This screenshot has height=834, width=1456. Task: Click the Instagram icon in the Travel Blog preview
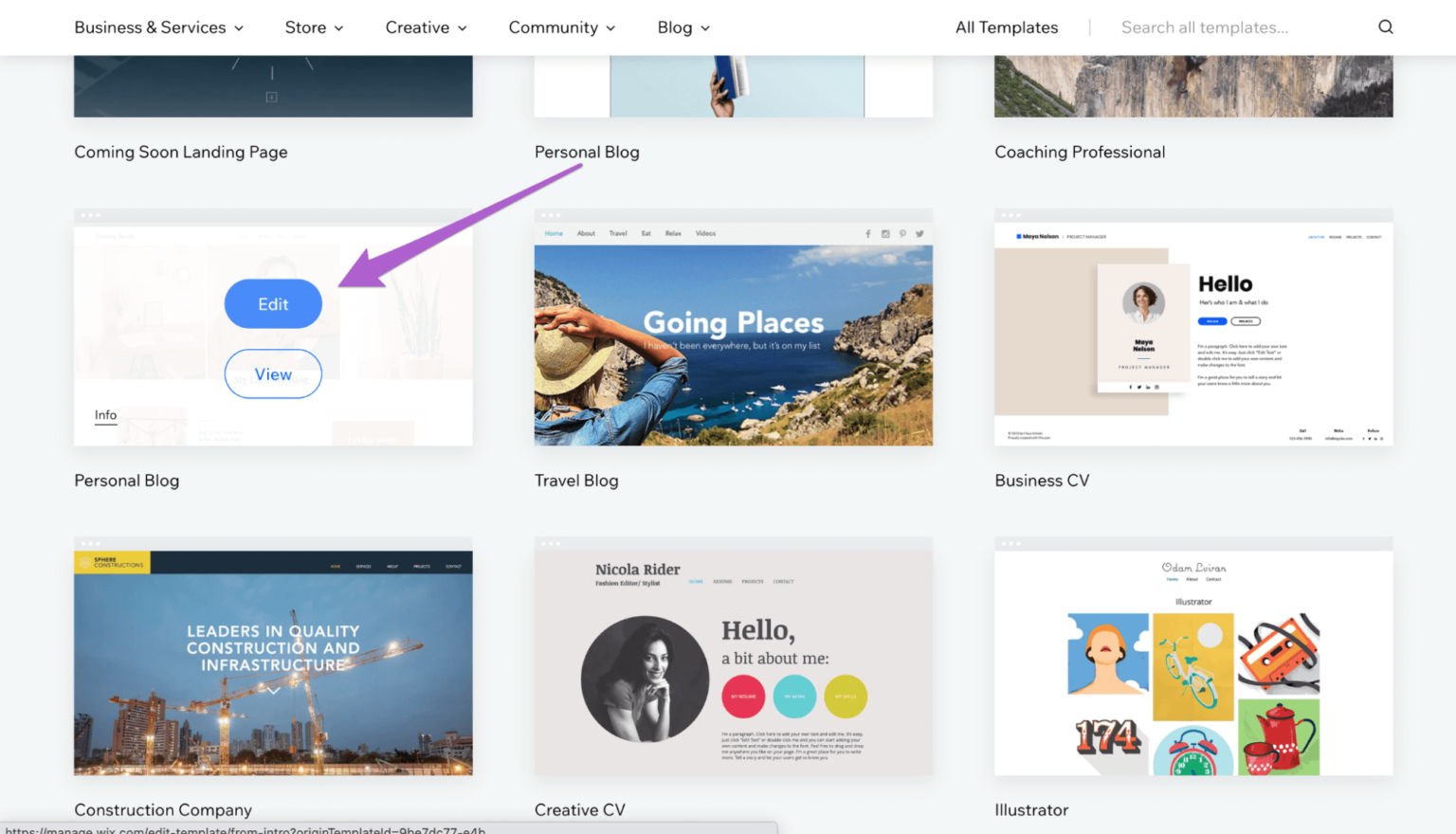coord(885,233)
